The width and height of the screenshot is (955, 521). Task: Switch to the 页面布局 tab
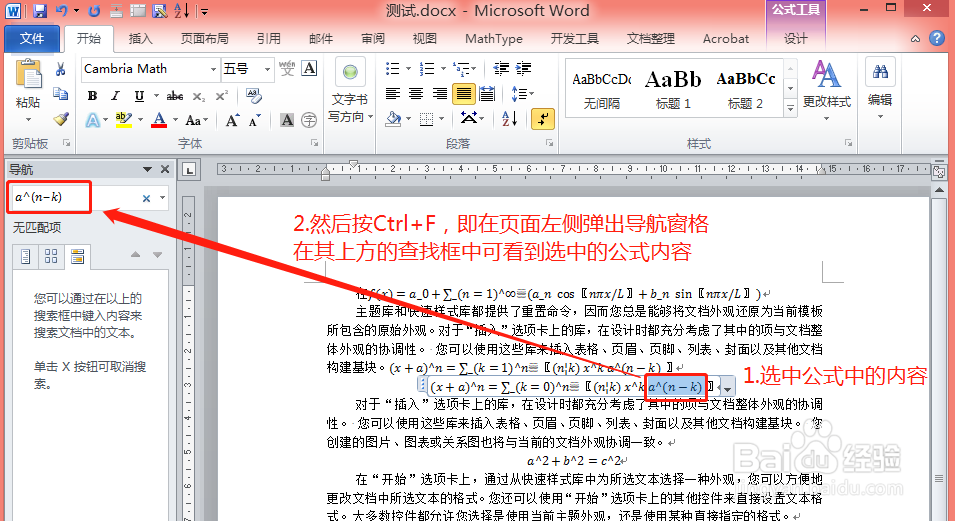pos(205,38)
